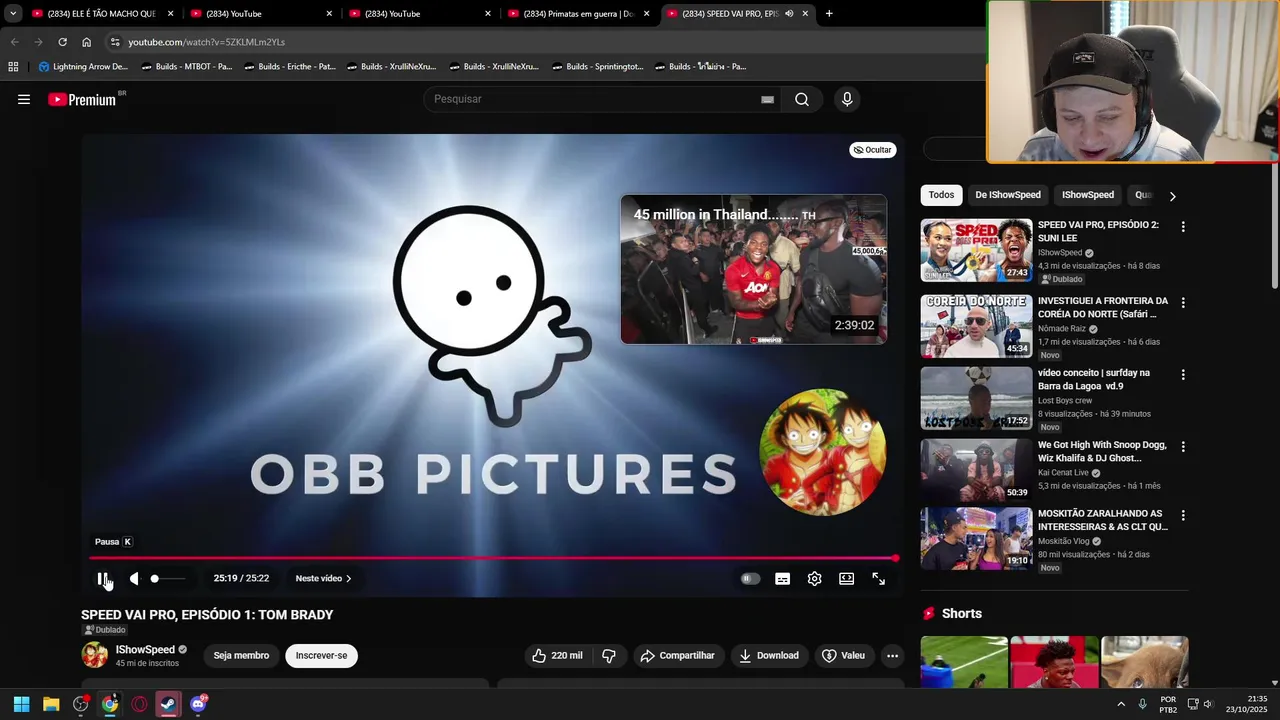Click the 'Valeu' super thanks button
This screenshot has height=720, width=1280.
pos(843,655)
